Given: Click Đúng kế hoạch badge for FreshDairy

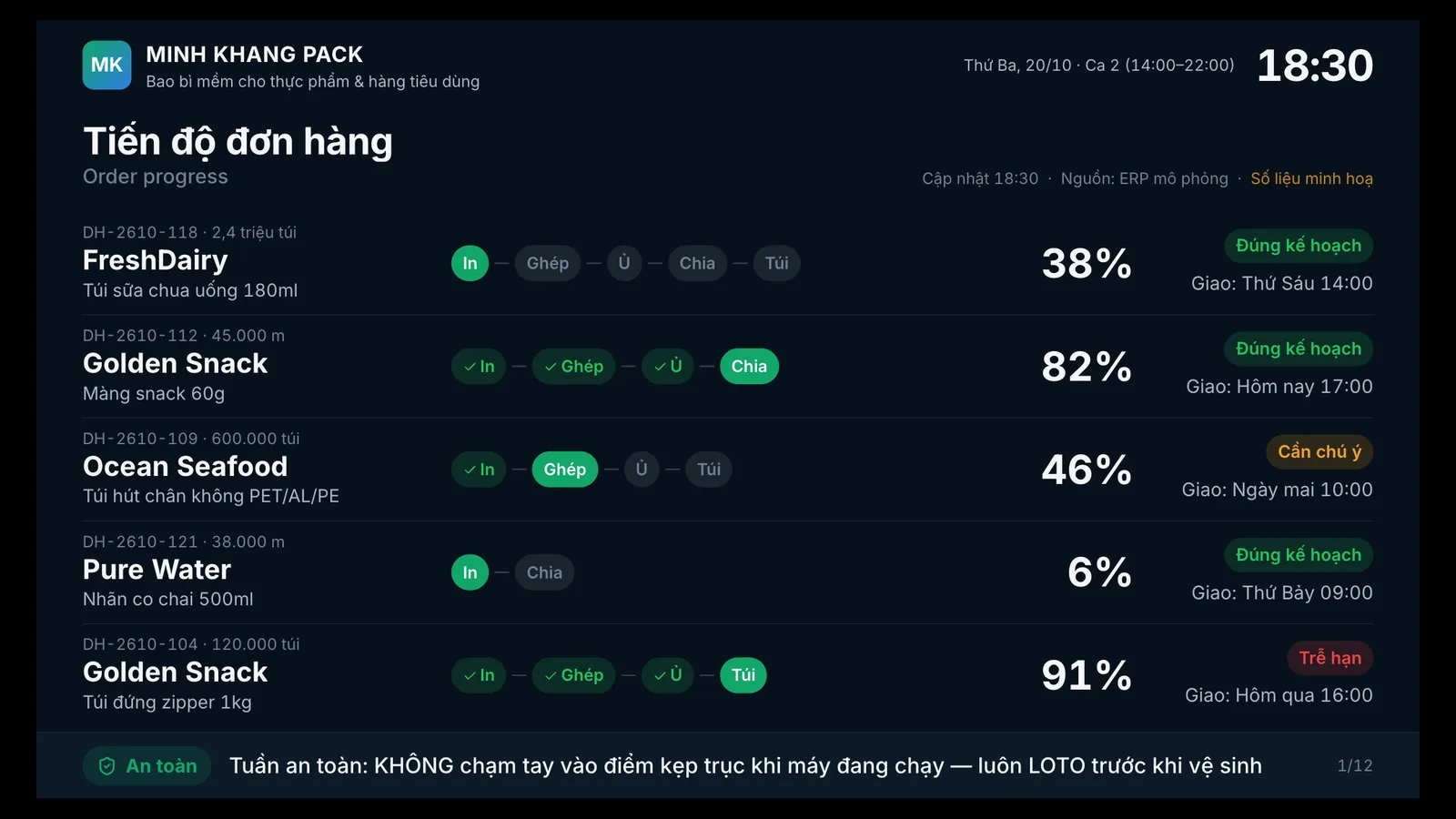Looking at the screenshot, I should point(1299,246).
